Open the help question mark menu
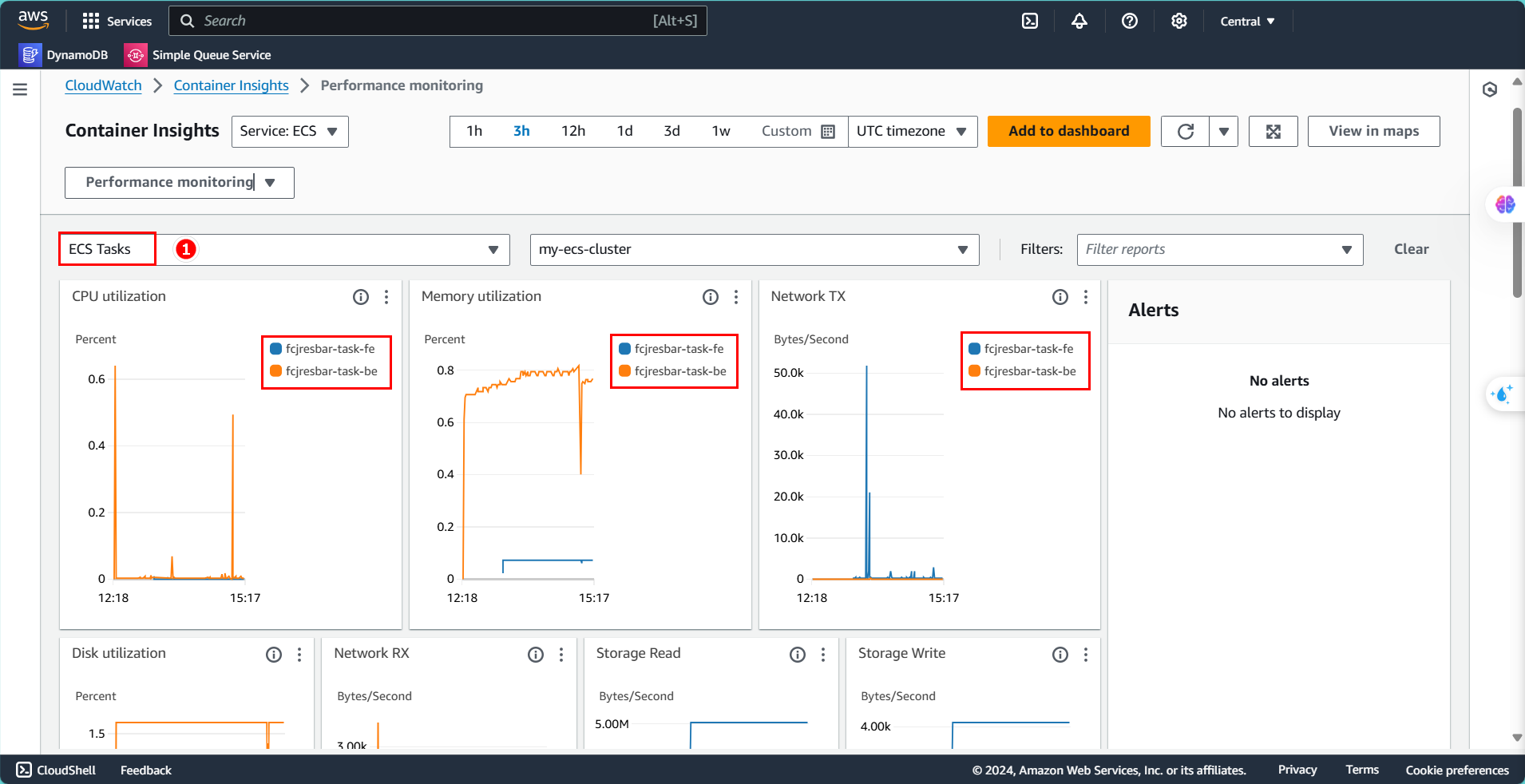Viewport: 1525px width, 784px height. pos(1129,21)
